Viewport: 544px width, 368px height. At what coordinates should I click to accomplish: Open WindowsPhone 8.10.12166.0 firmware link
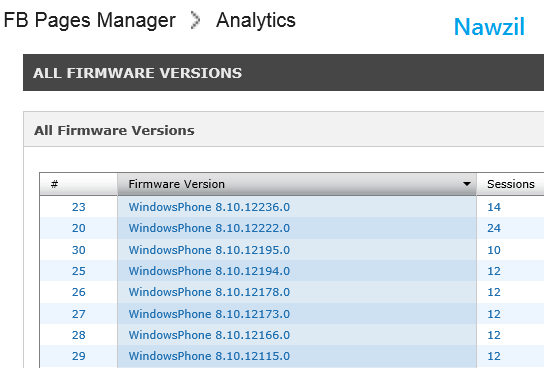(209, 335)
